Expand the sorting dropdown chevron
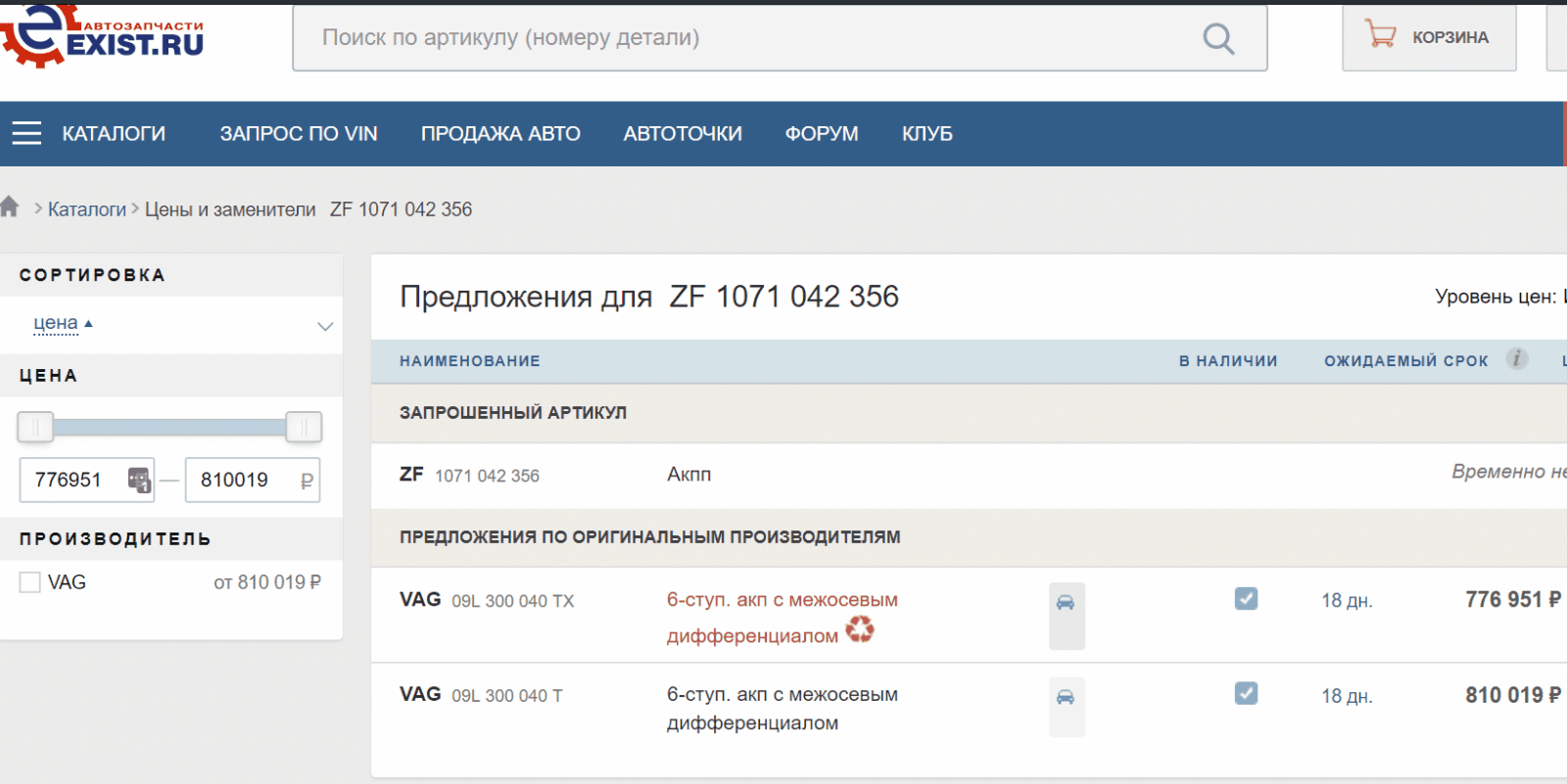The image size is (1567, 784). coord(325,326)
